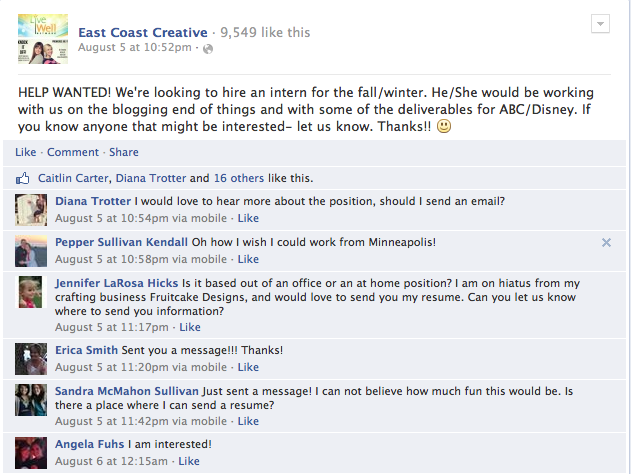The height and width of the screenshot is (474, 631).
Task: Open the East Coast Creative page name
Action: tap(143, 32)
